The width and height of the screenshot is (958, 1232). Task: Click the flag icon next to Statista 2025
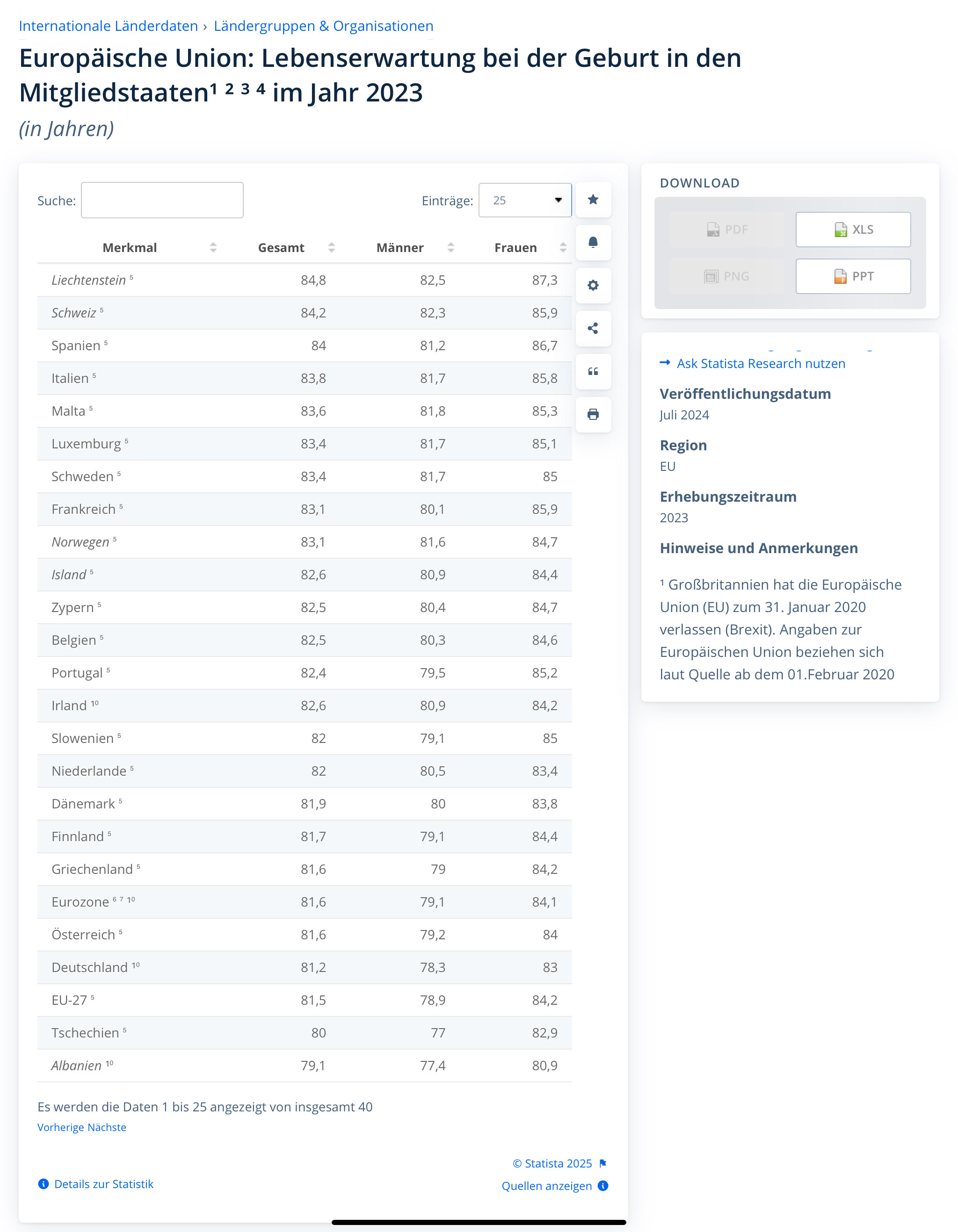(603, 1163)
